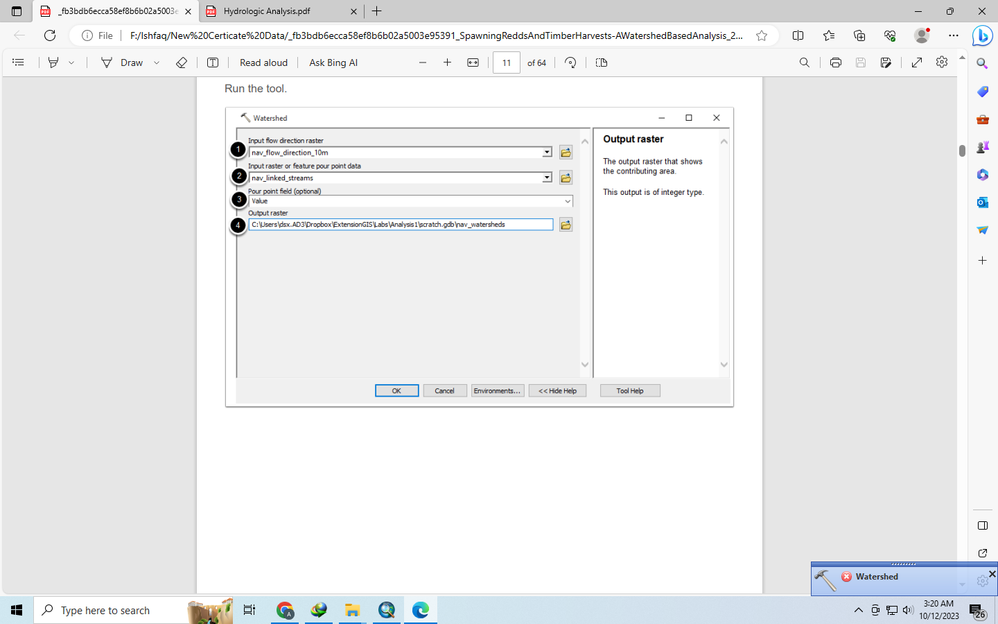Open File Explorer from taskbar
998x624 pixels.
click(x=352, y=610)
